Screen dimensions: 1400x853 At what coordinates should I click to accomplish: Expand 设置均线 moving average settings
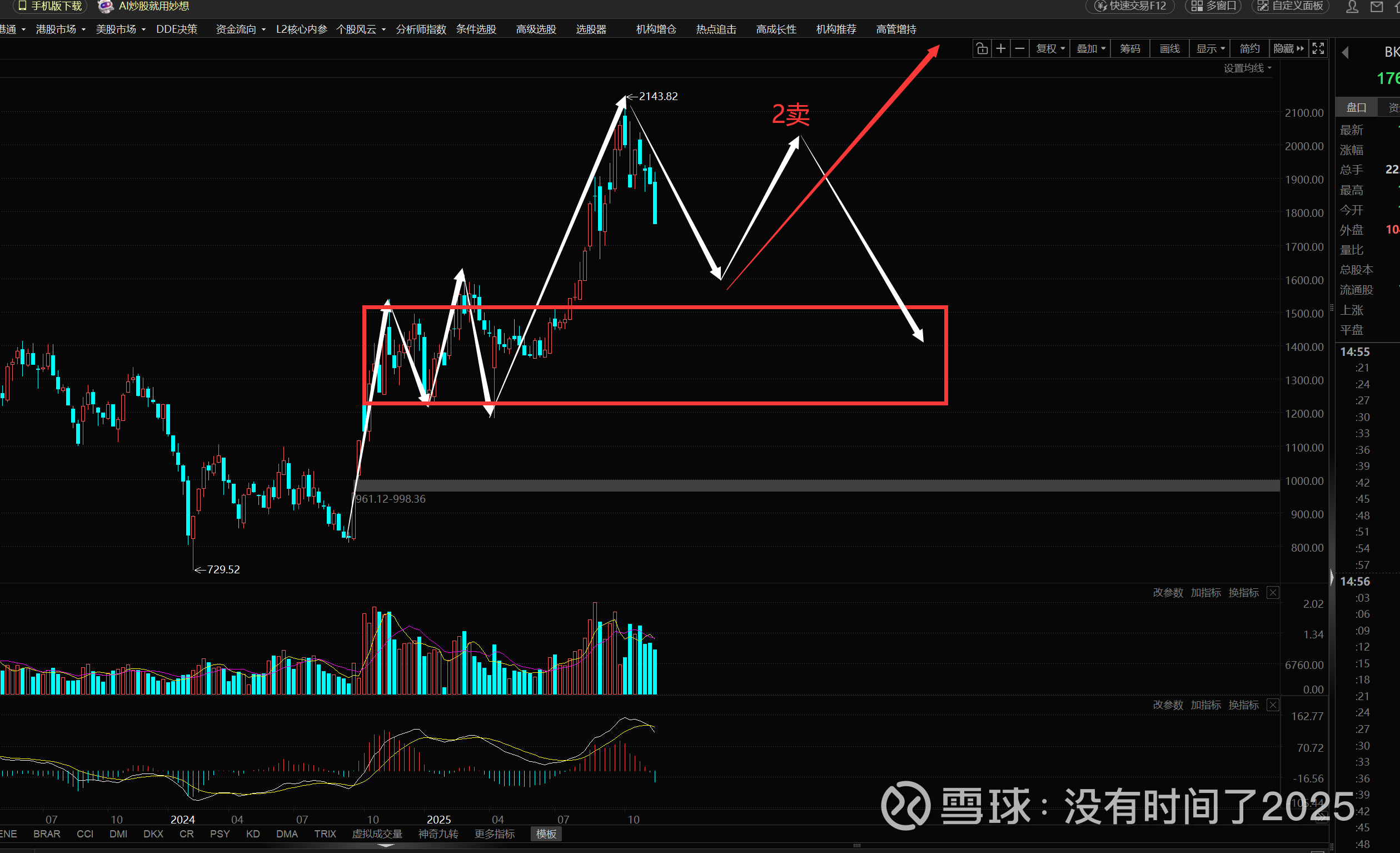1247,68
